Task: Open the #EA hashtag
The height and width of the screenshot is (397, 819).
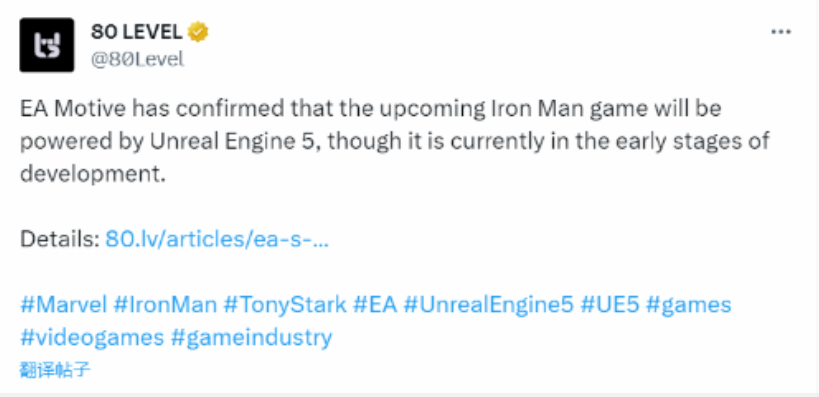Action: click(375, 305)
